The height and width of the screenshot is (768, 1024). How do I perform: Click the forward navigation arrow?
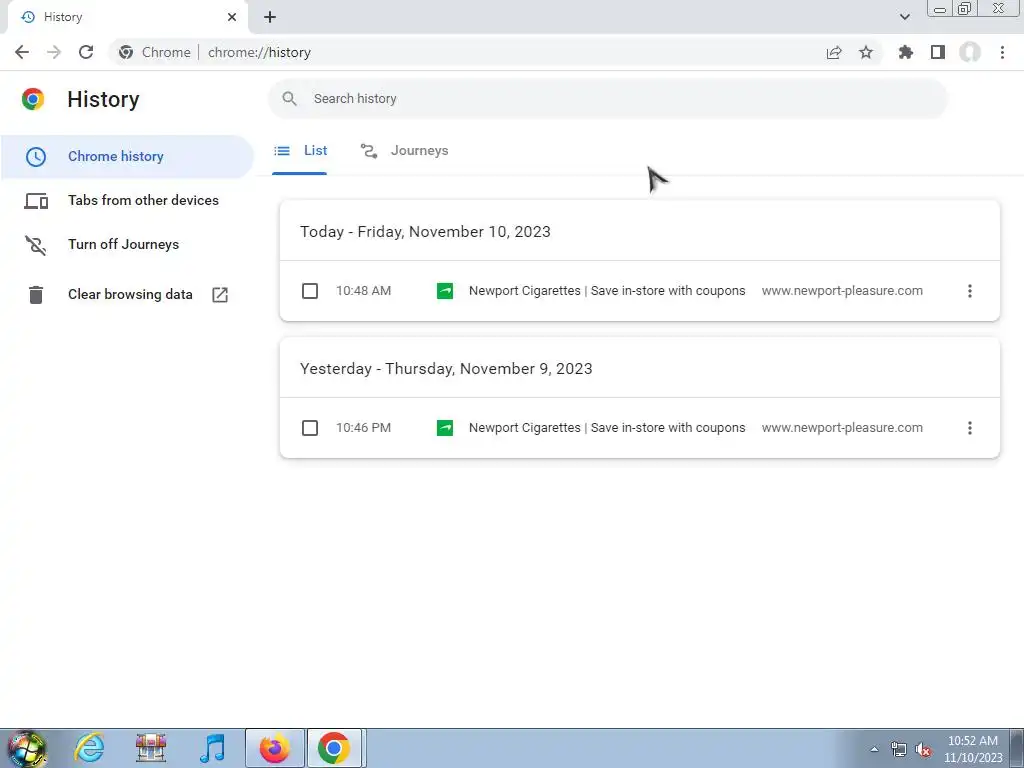point(54,52)
